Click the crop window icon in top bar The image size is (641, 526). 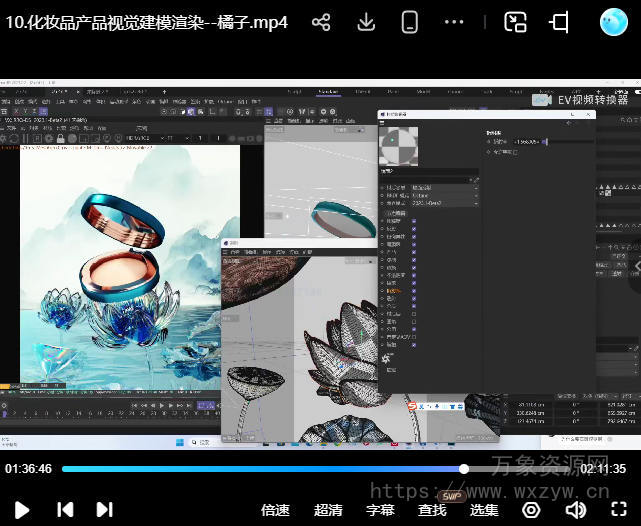click(x=559, y=22)
